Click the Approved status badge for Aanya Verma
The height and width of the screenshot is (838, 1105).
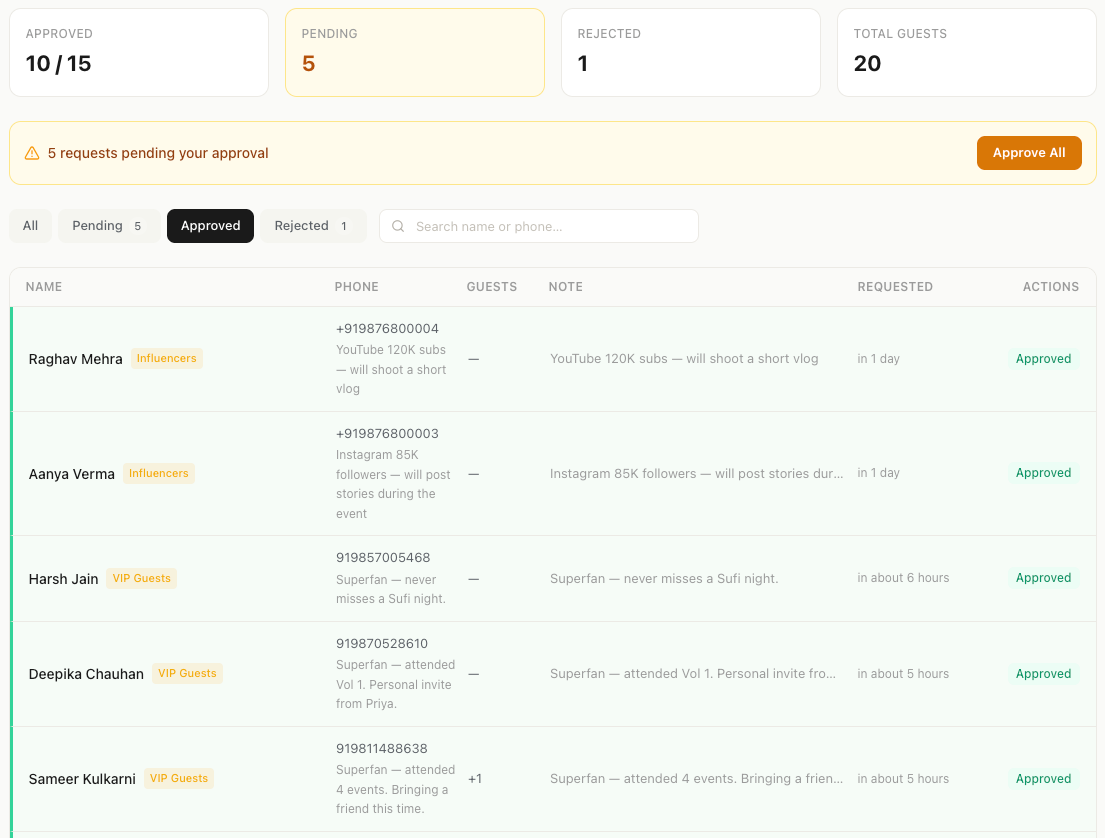(x=1043, y=473)
